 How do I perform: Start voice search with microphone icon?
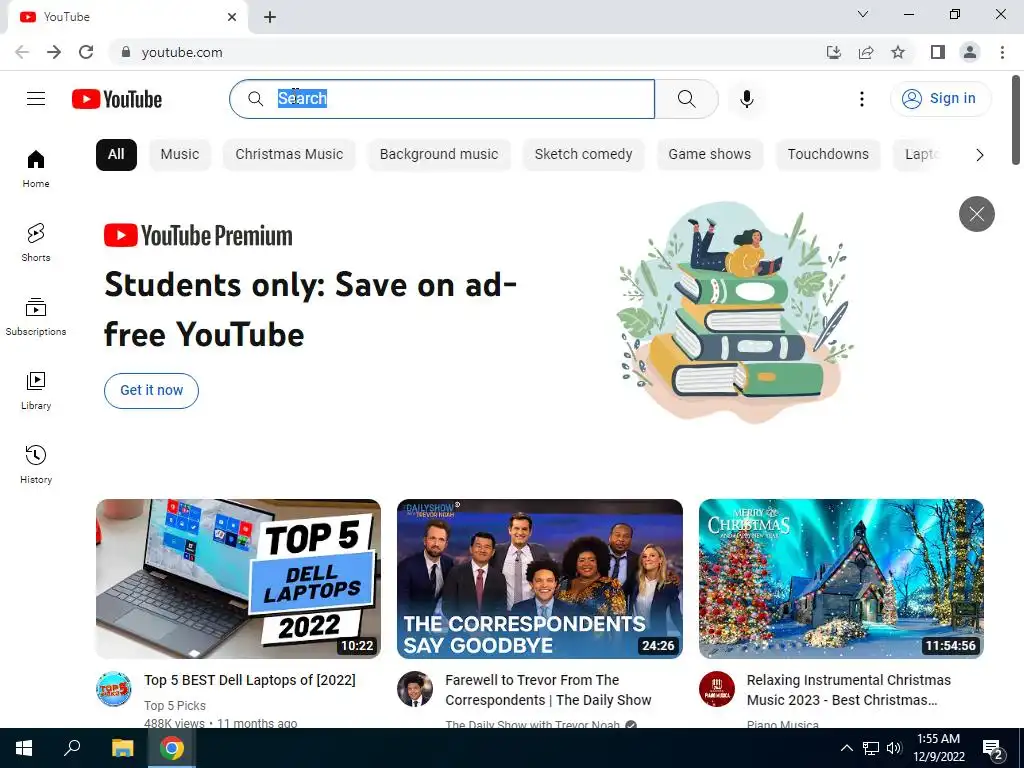pyautogui.click(x=746, y=99)
